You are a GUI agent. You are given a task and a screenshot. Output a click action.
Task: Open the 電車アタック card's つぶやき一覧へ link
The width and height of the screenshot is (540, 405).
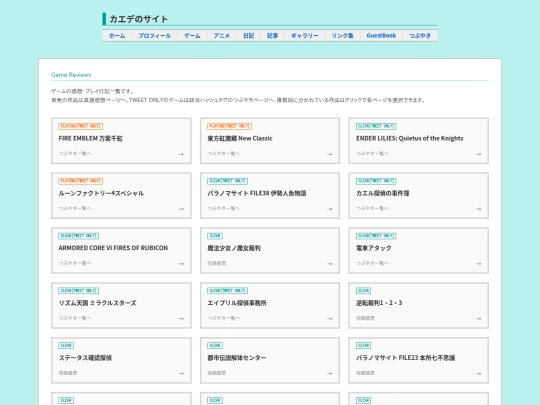click(x=372, y=263)
